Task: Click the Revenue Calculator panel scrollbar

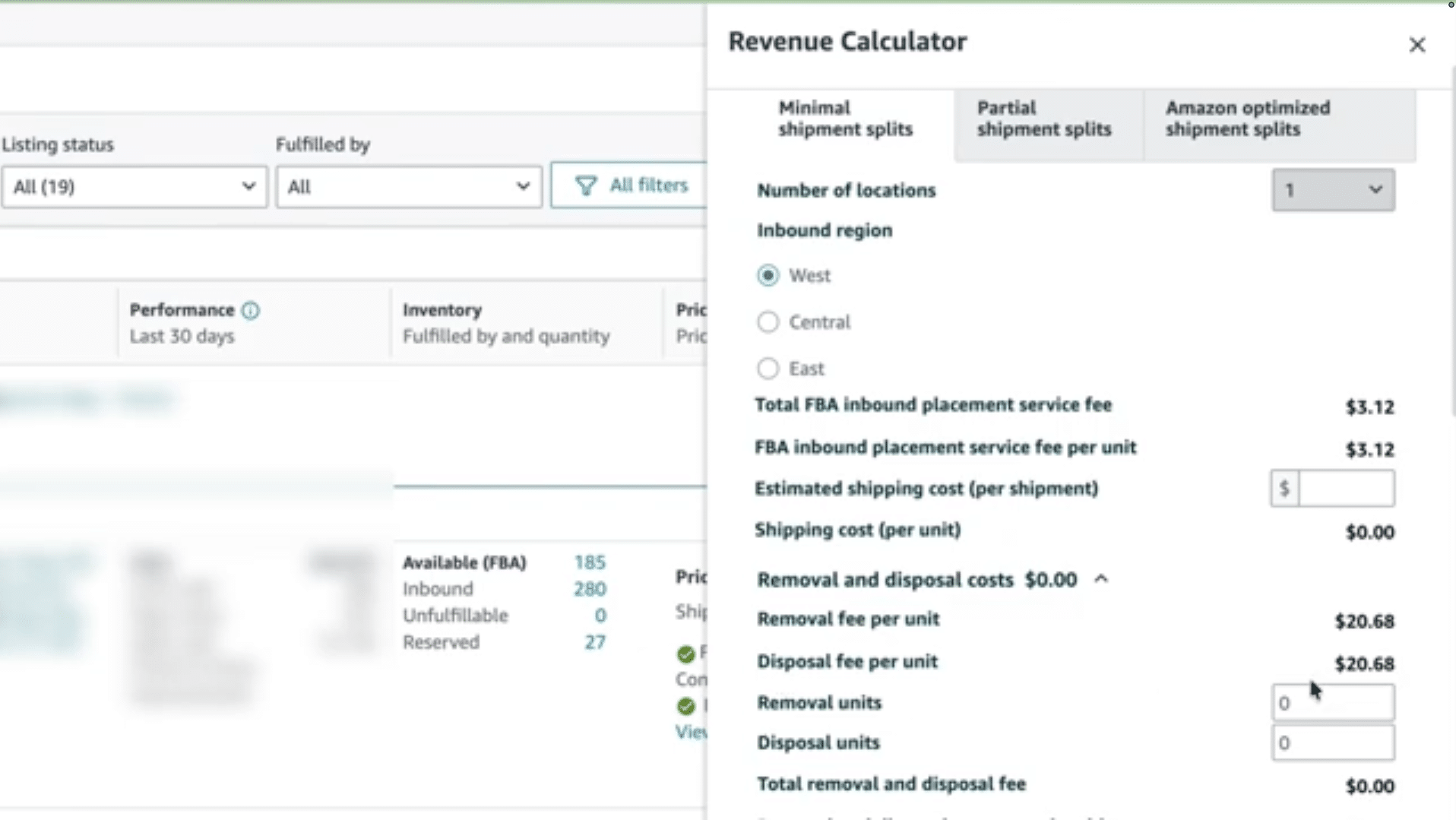Action: (x=1453, y=242)
